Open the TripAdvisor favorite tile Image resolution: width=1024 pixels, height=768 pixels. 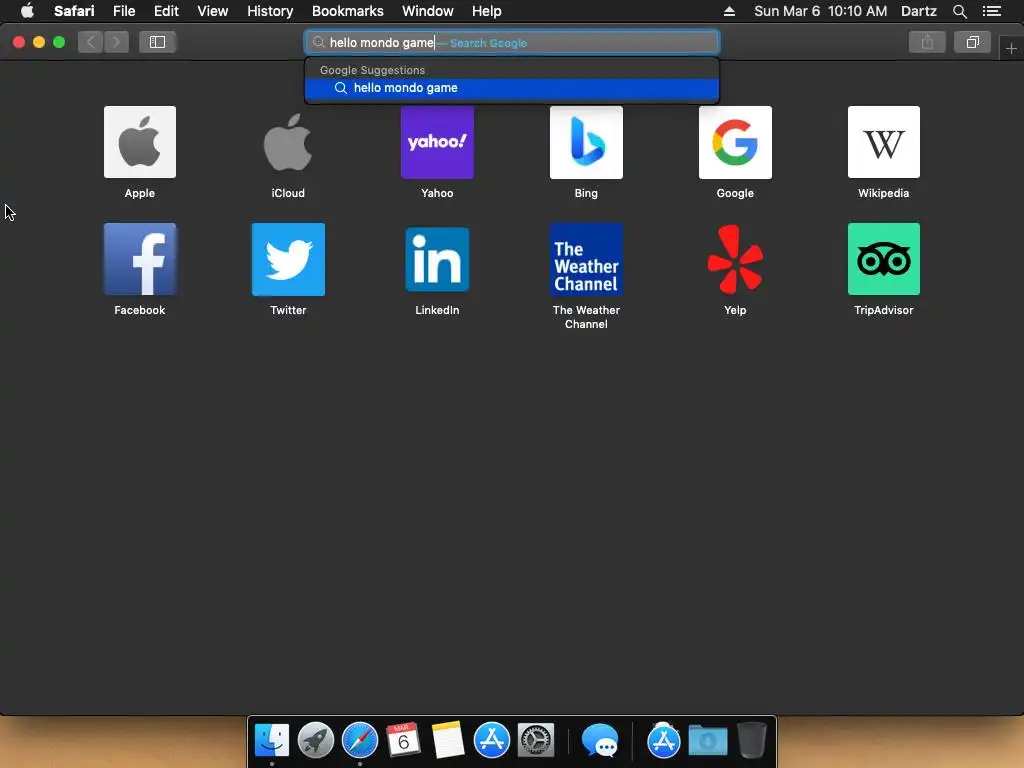[884, 259]
